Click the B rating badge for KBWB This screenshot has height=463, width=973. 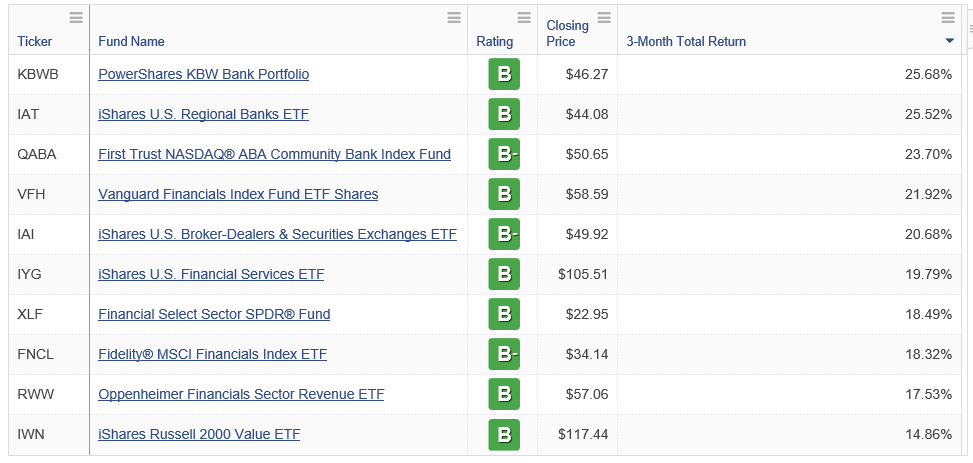click(504, 75)
